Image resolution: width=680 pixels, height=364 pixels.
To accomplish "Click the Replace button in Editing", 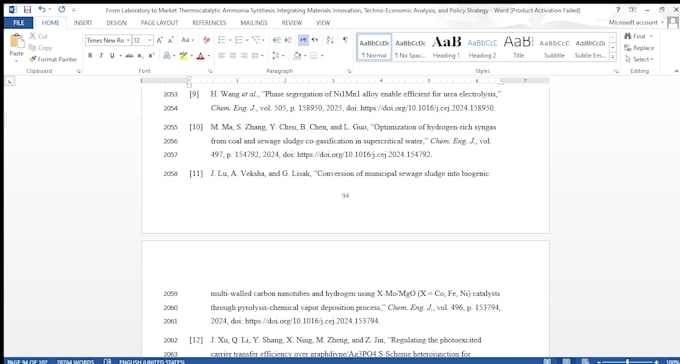I will (x=638, y=48).
